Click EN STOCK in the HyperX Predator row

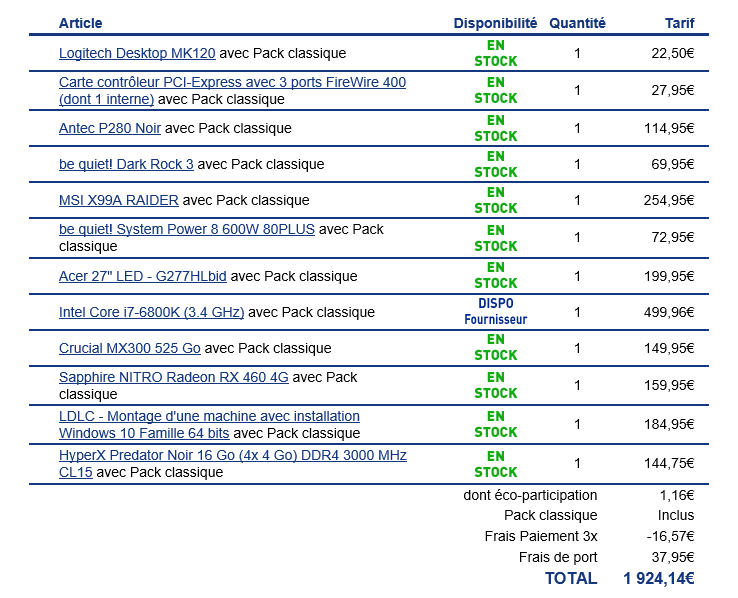(496, 464)
